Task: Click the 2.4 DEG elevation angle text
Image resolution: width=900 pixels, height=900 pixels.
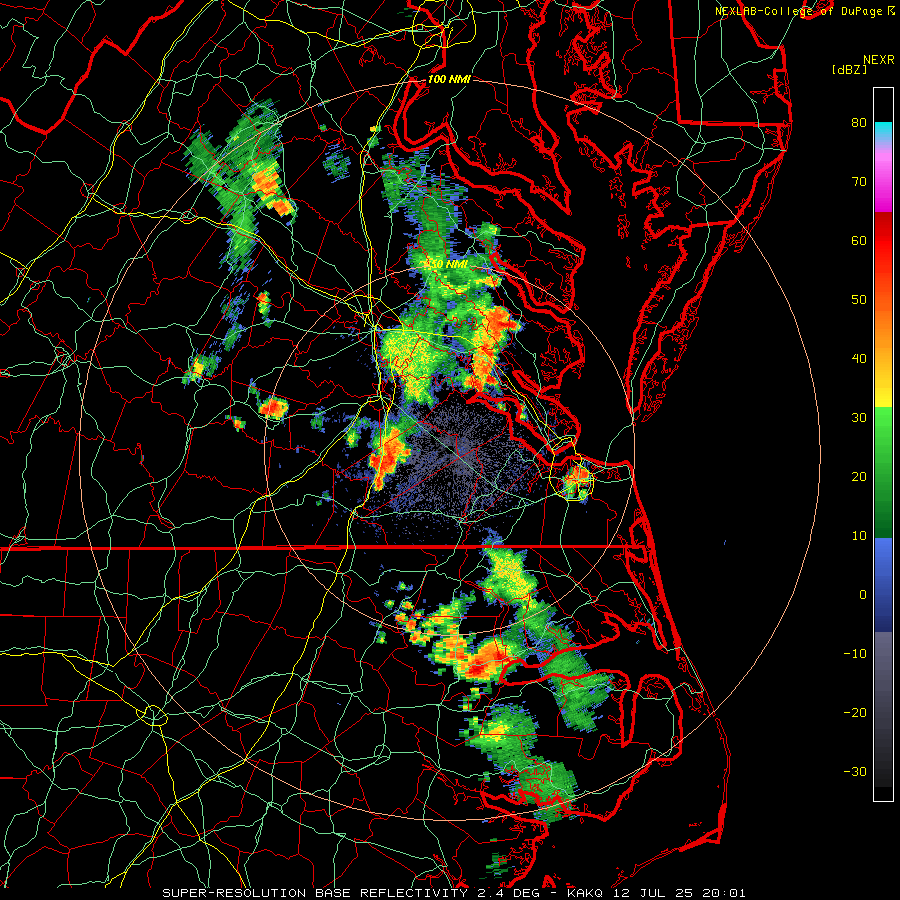Action: pos(511,893)
